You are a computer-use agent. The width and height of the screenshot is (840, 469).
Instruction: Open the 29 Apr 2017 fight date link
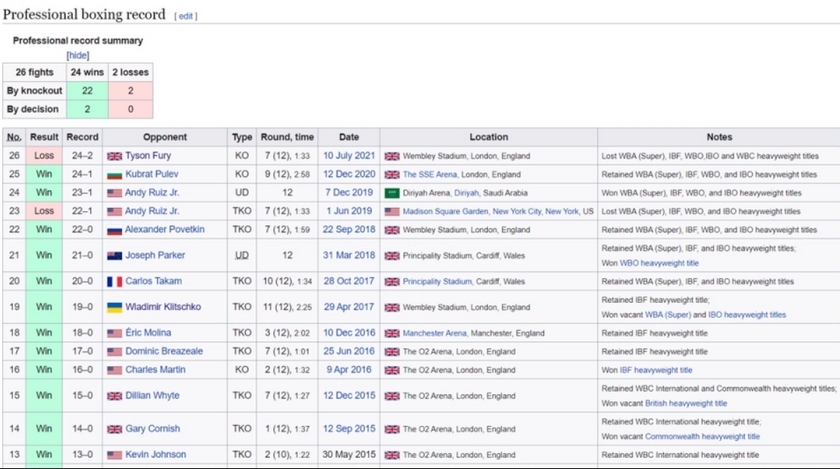coord(349,307)
